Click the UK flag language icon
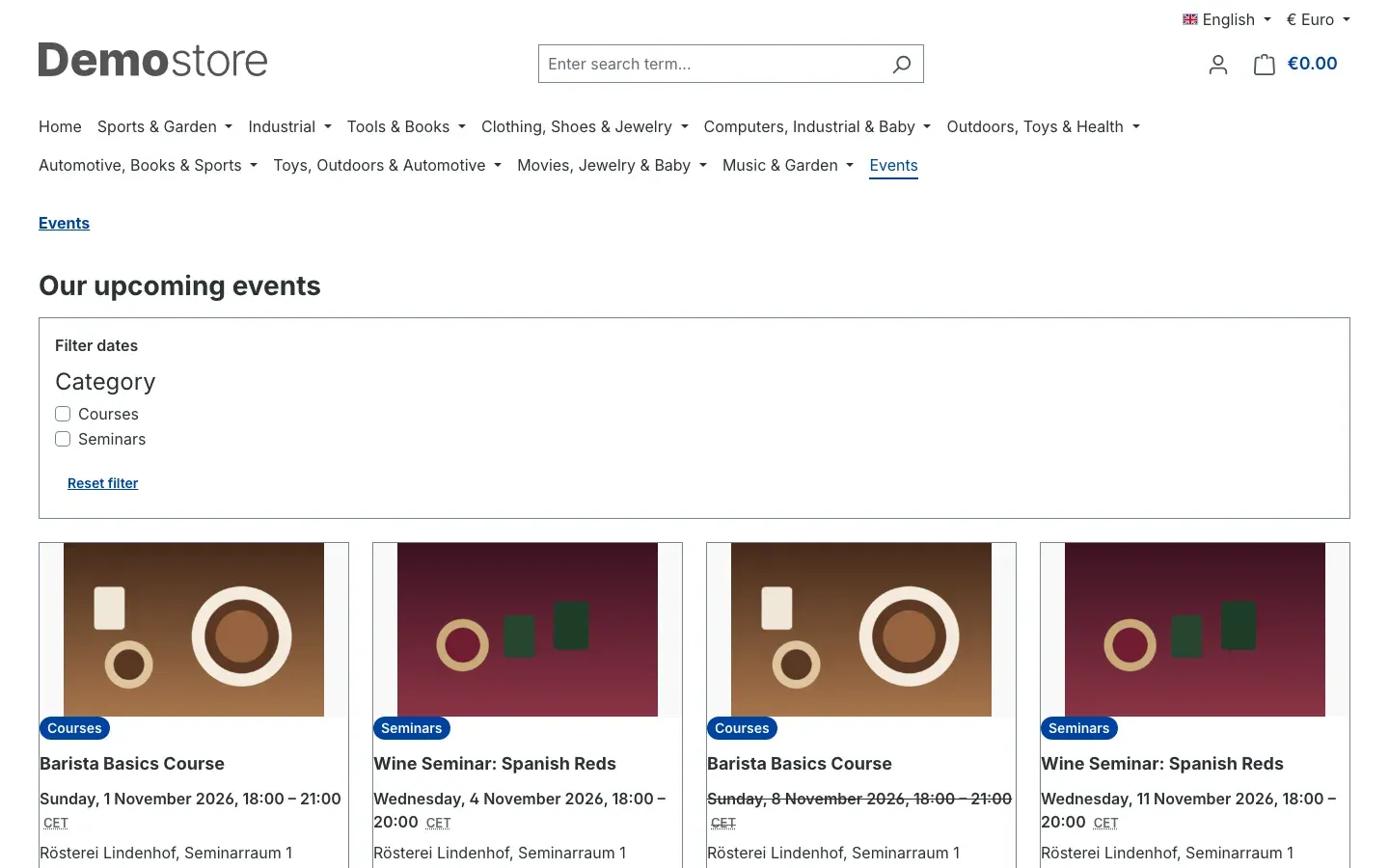 point(1190,19)
